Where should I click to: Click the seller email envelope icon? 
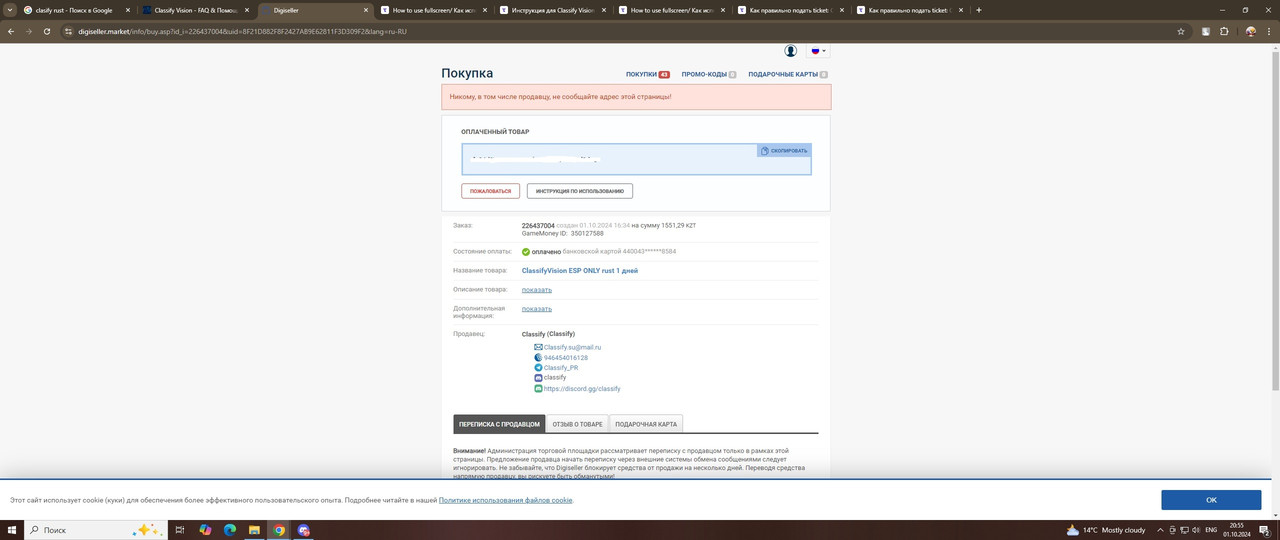tap(538, 347)
